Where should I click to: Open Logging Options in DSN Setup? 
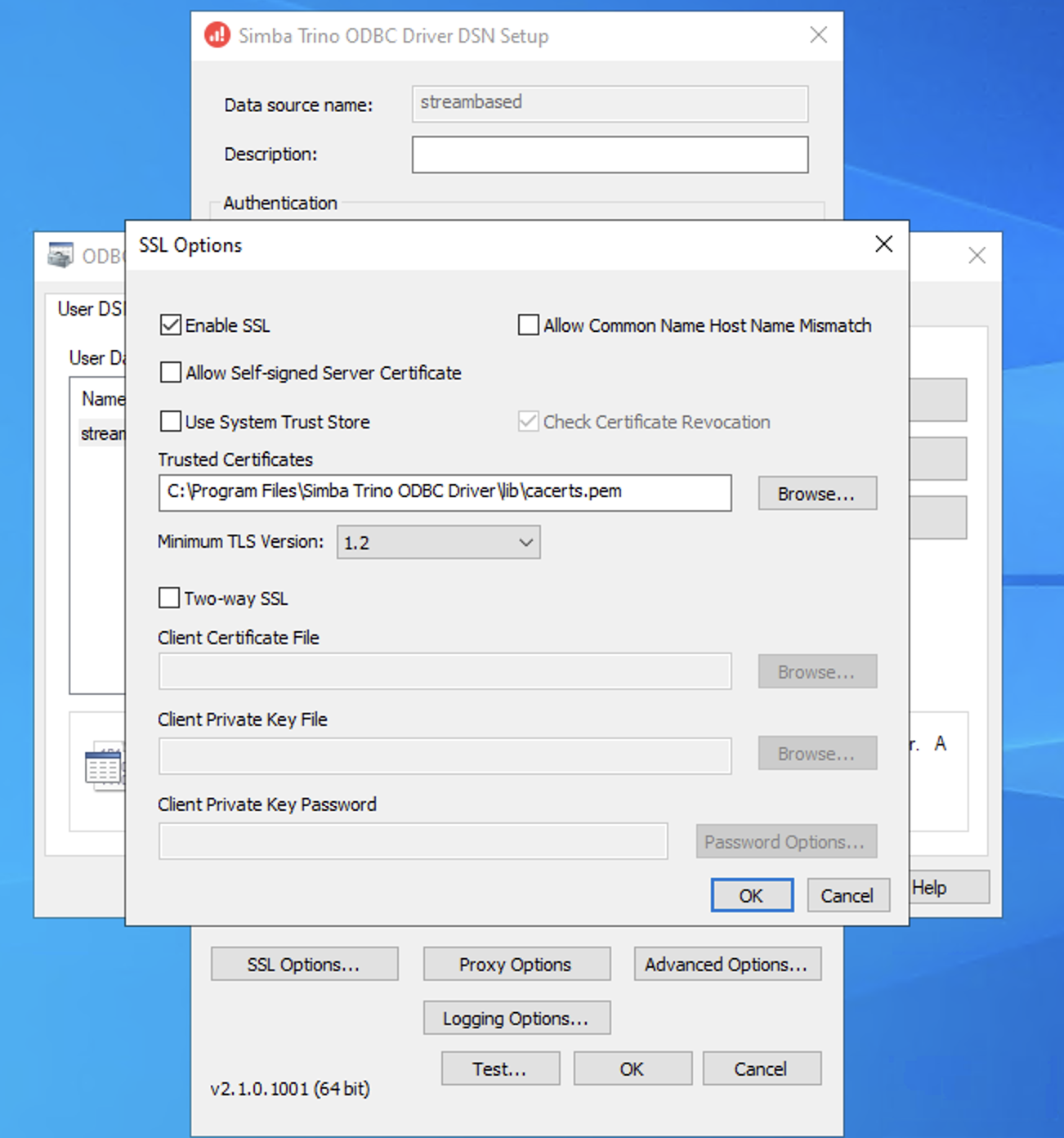pyautogui.click(x=516, y=1019)
